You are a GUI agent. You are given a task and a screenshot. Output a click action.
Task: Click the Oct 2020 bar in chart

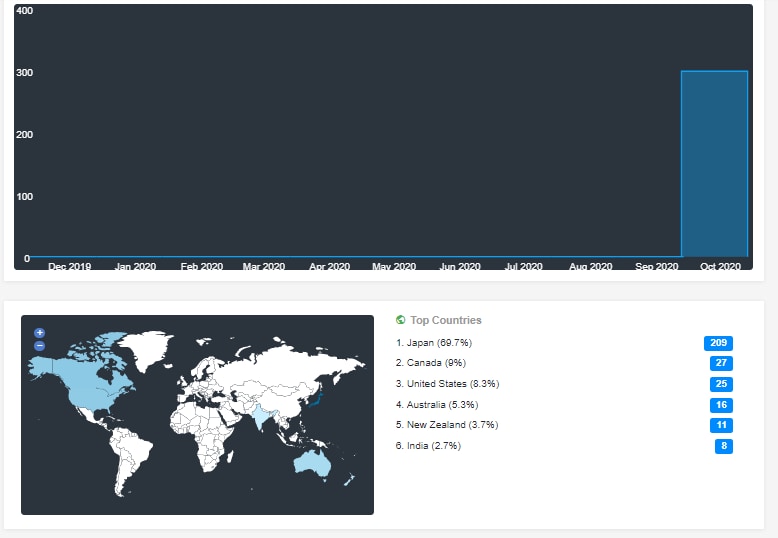click(714, 164)
